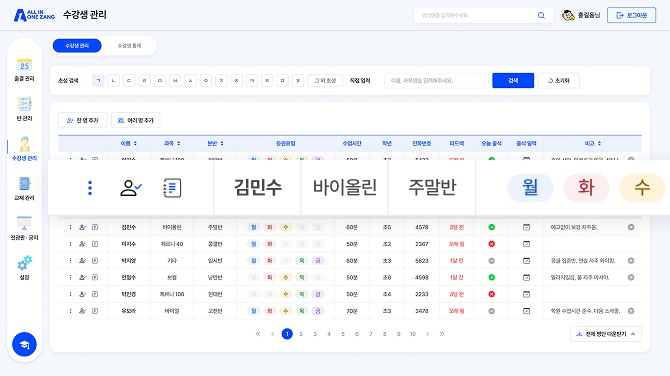Image resolution: width=670 pixels, height=376 pixels.
Task: Open attendance calendar icon for 3478 row
Action: (x=526, y=311)
